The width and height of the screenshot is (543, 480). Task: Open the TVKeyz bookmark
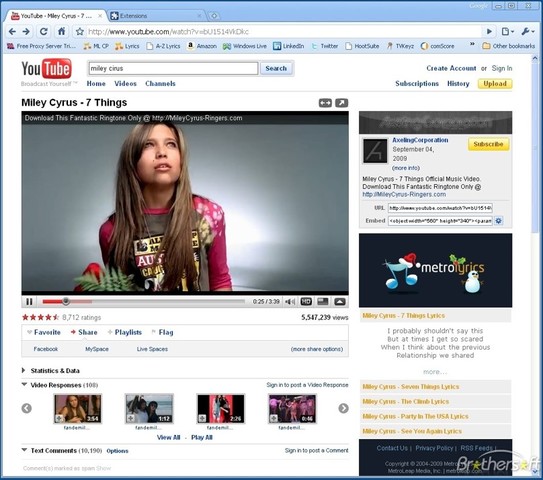pyautogui.click(x=400, y=46)
